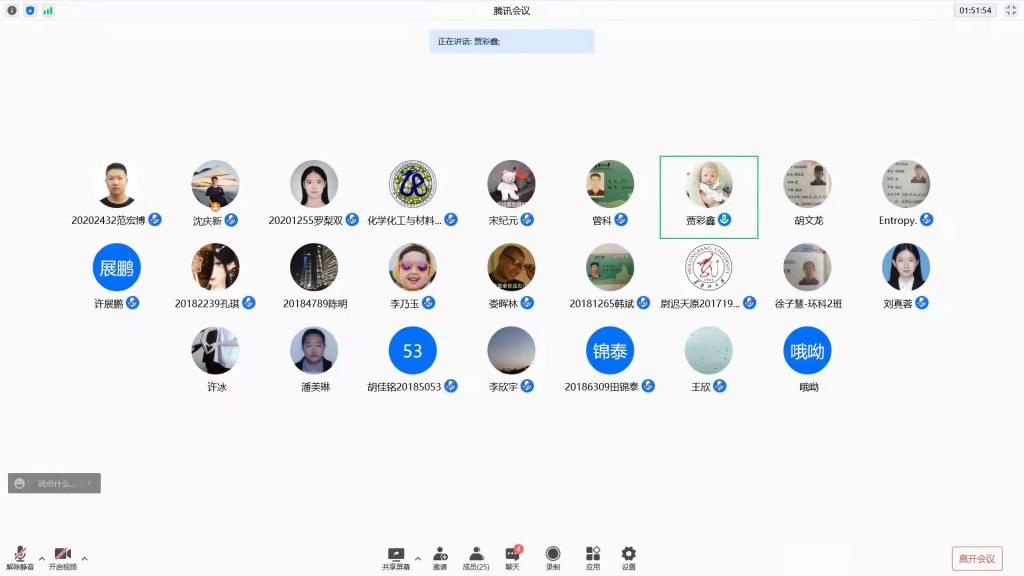Open the chat (聊天) window

pos(512,557)
